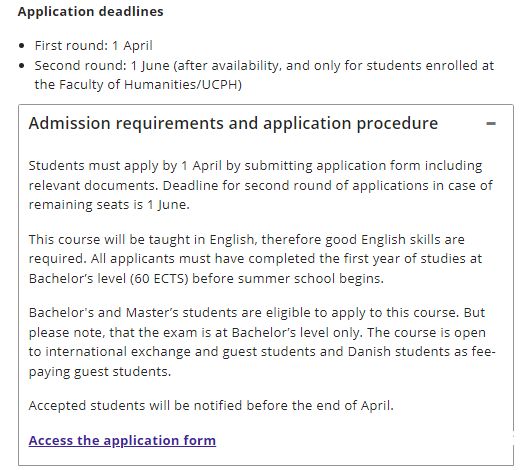This screenshot has height=470, width=530.
Task: Open the Access the application form link
Action: tap(122, 441)
